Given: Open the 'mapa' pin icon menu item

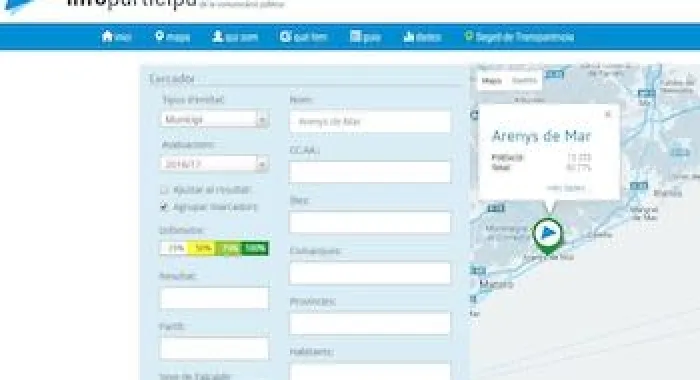Looking at the screenshot, I should [172, 37].
